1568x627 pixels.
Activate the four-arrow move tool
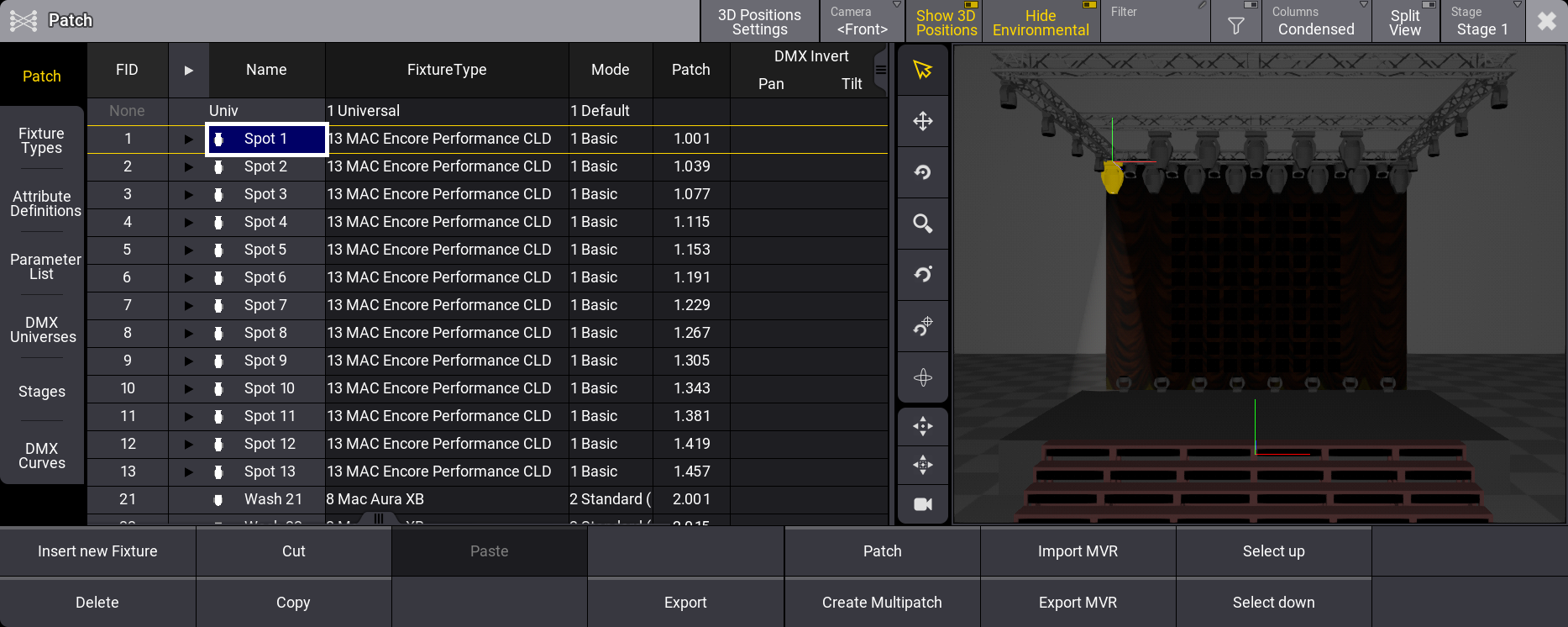922,121
